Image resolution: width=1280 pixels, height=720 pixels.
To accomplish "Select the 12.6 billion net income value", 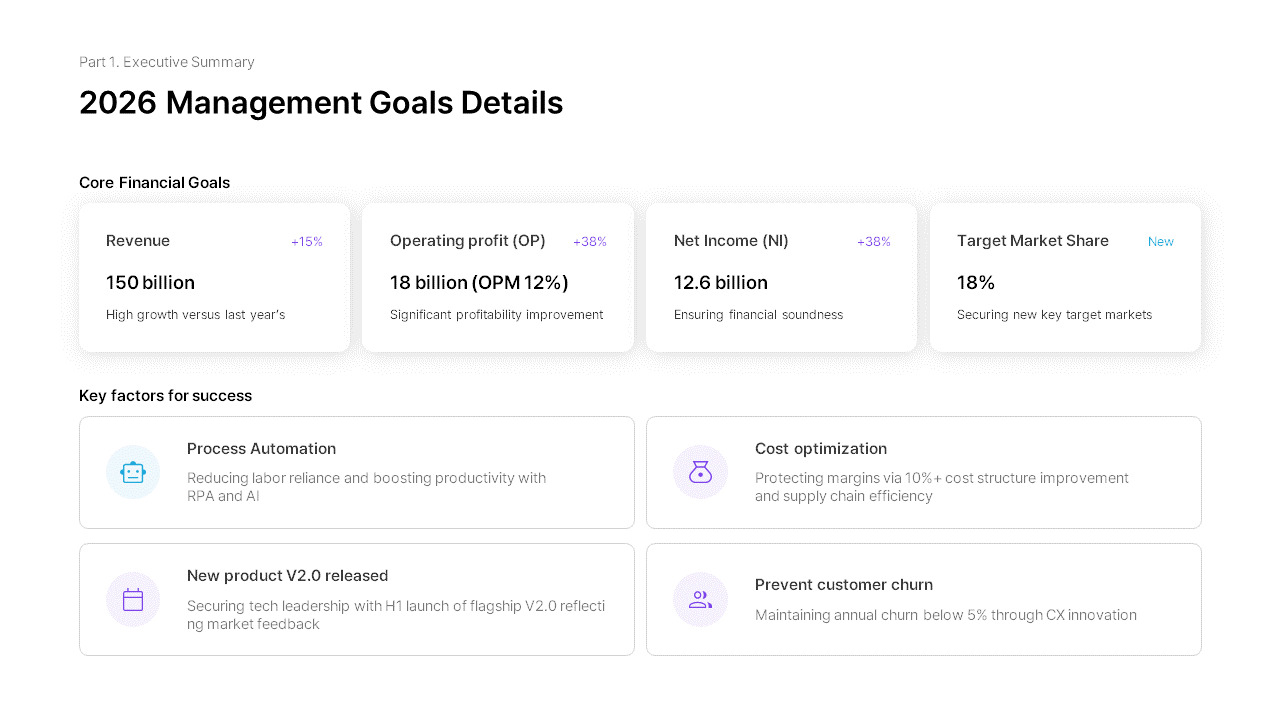I will coord(721,283).
